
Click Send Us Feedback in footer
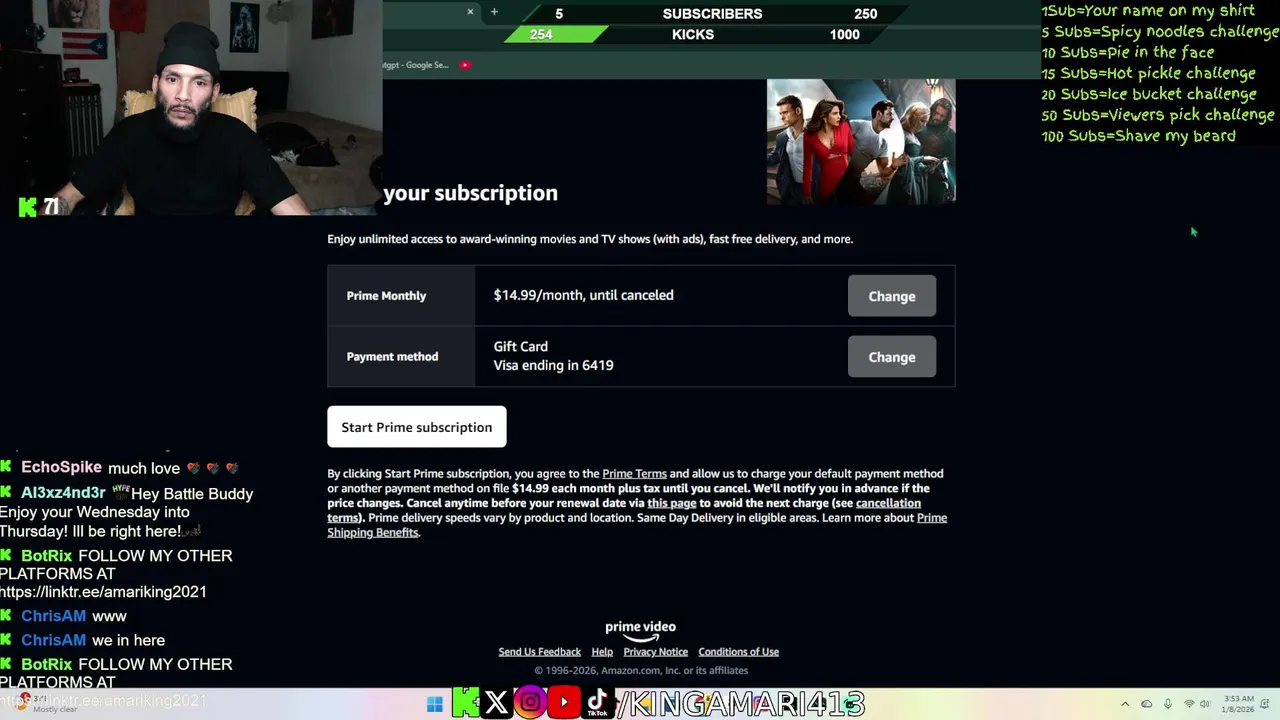[539, 652]
